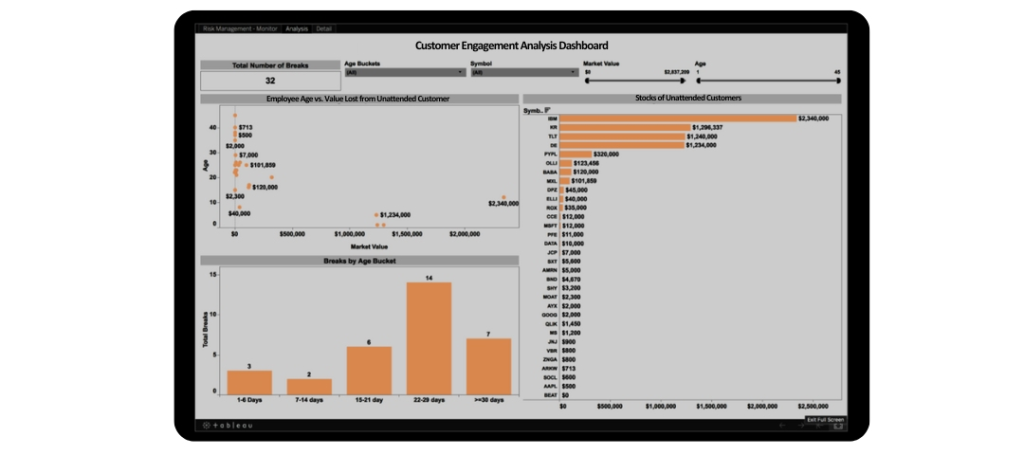Select the 22-29 days bar
1024x455 pixels.
(428, 338)
